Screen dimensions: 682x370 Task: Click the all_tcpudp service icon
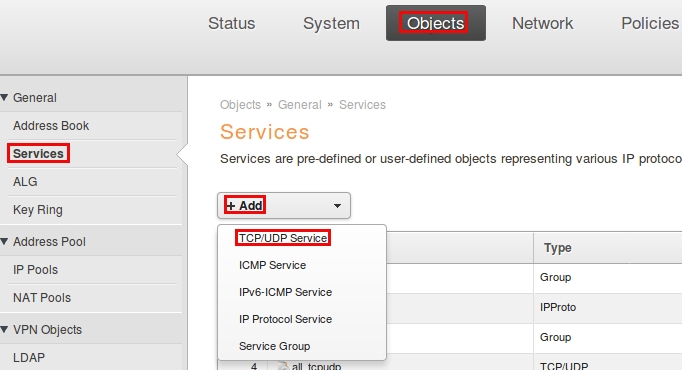pos(283,366)
